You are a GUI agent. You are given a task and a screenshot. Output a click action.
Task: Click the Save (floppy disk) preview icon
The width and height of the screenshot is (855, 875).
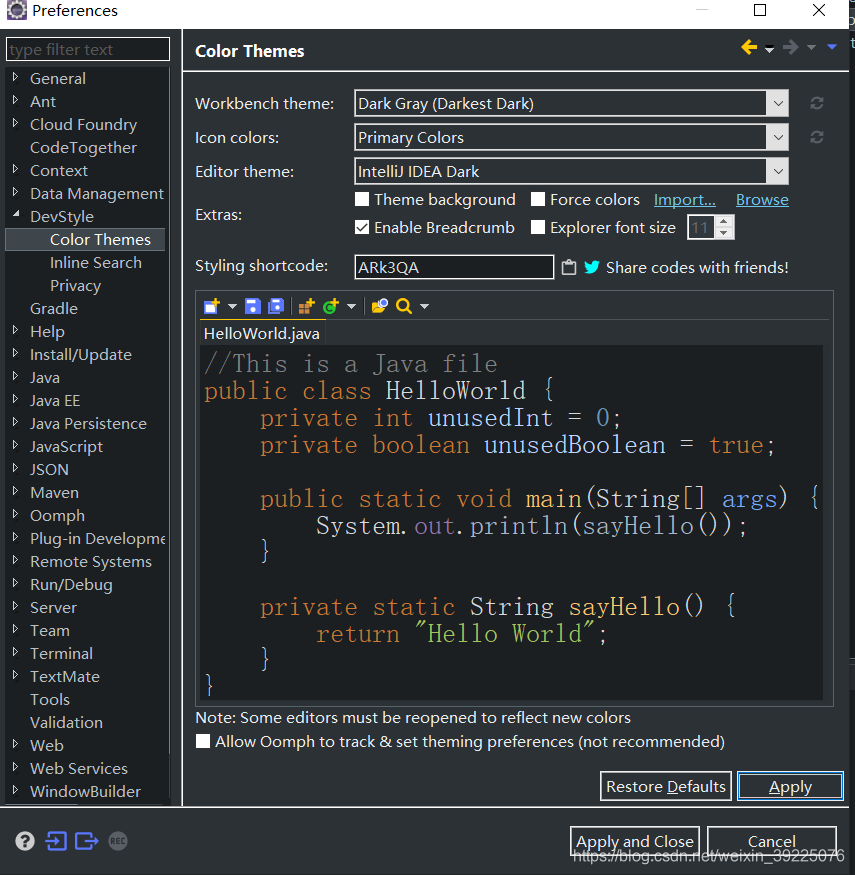[x=252, y=306]
